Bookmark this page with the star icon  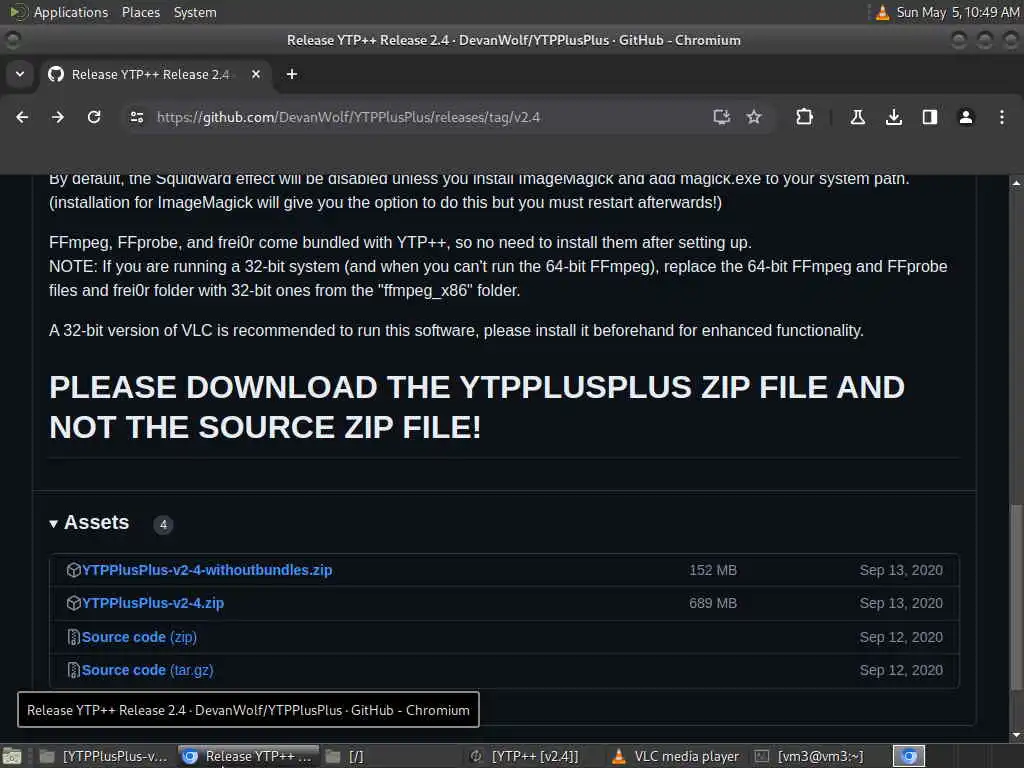click(x=754, y=117)
